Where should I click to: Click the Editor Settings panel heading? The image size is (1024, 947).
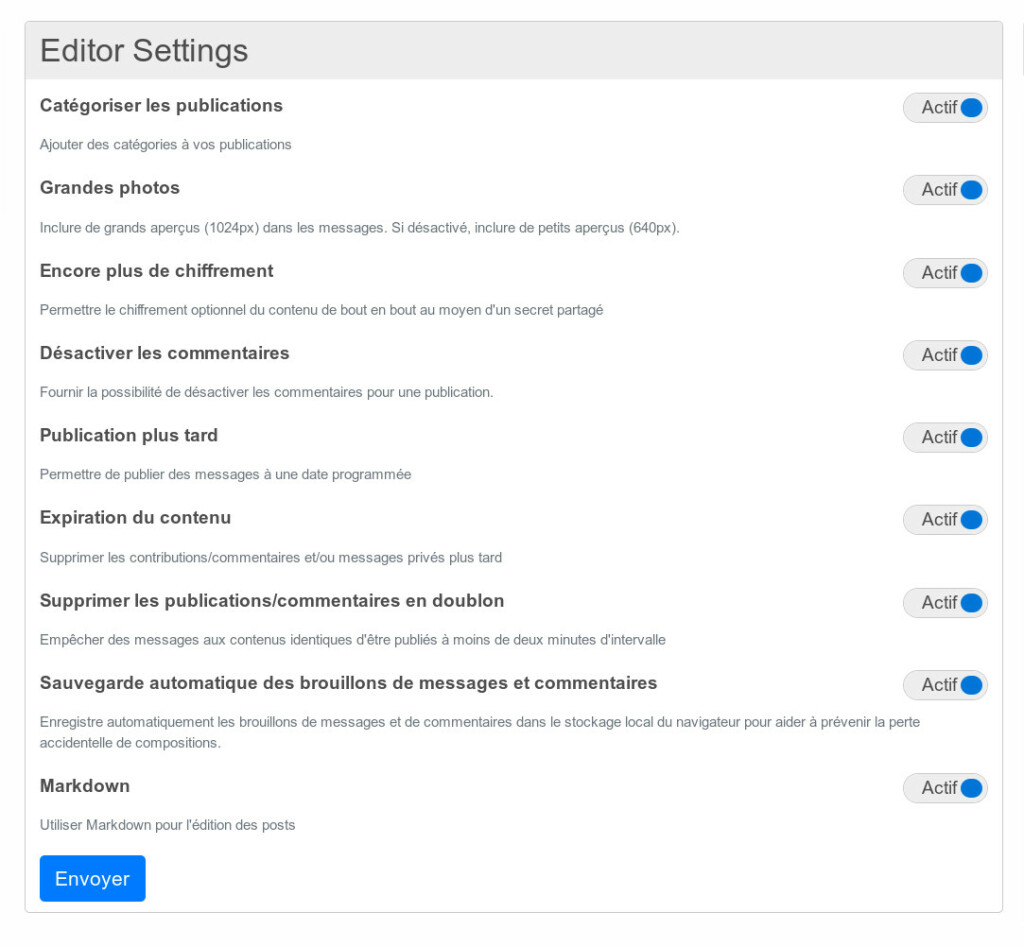pos(144,50)
